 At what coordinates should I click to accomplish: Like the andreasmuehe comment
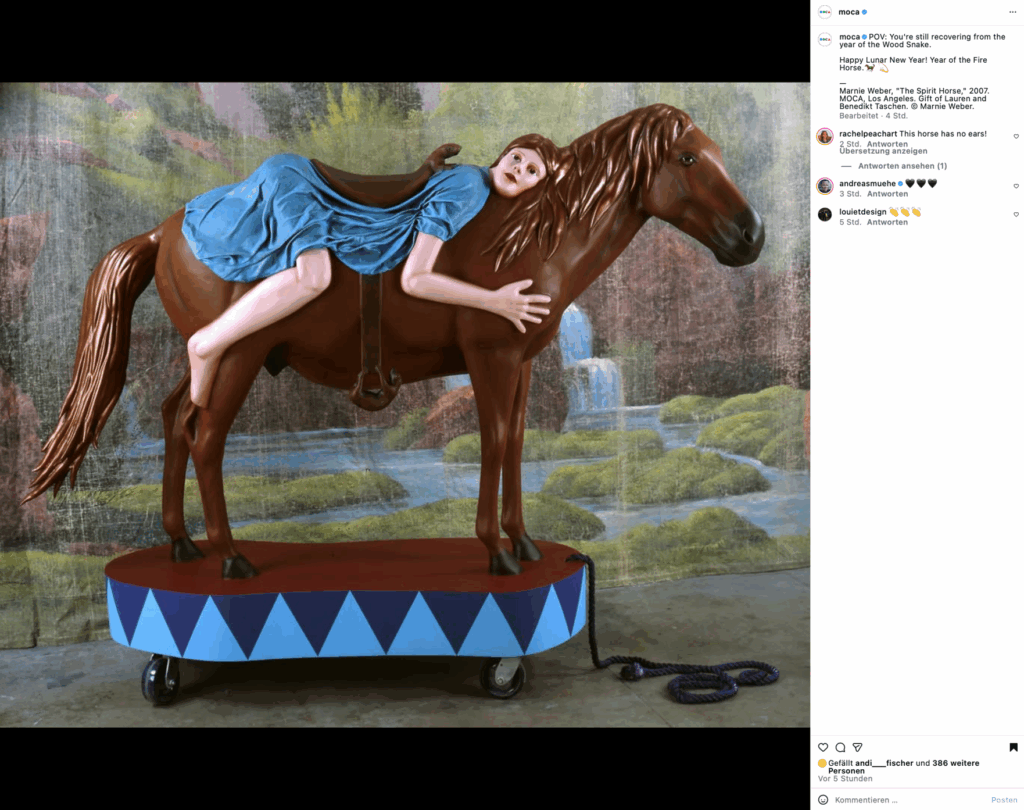pos(1016,186)
